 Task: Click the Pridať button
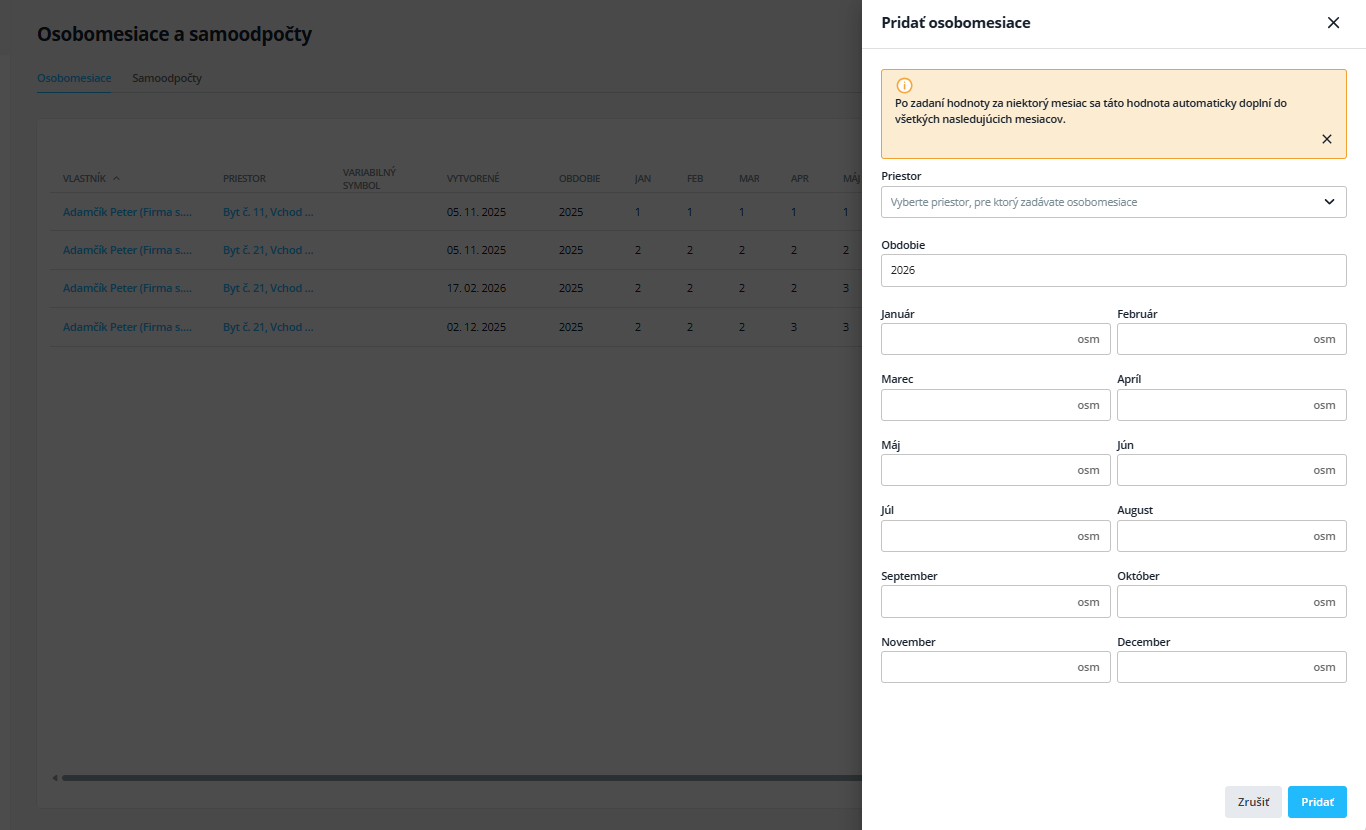point(1317,802)
